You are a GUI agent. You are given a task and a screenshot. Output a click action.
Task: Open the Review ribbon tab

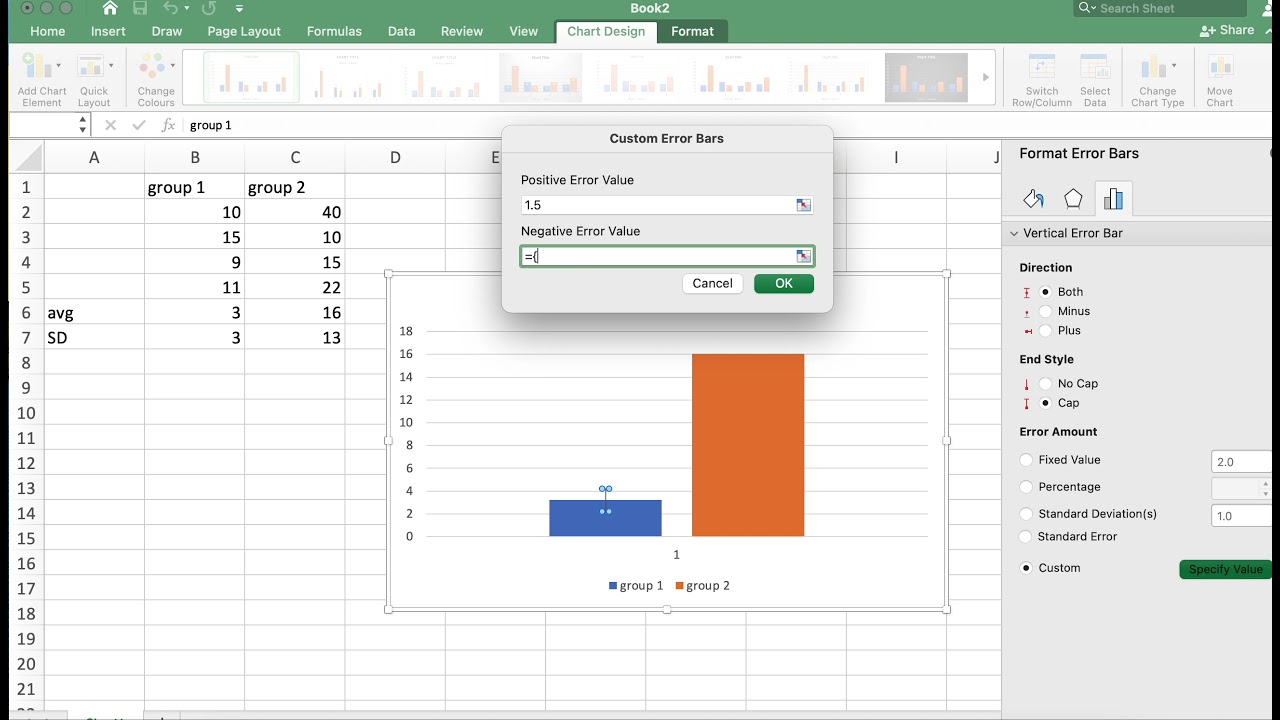[462, 31]
